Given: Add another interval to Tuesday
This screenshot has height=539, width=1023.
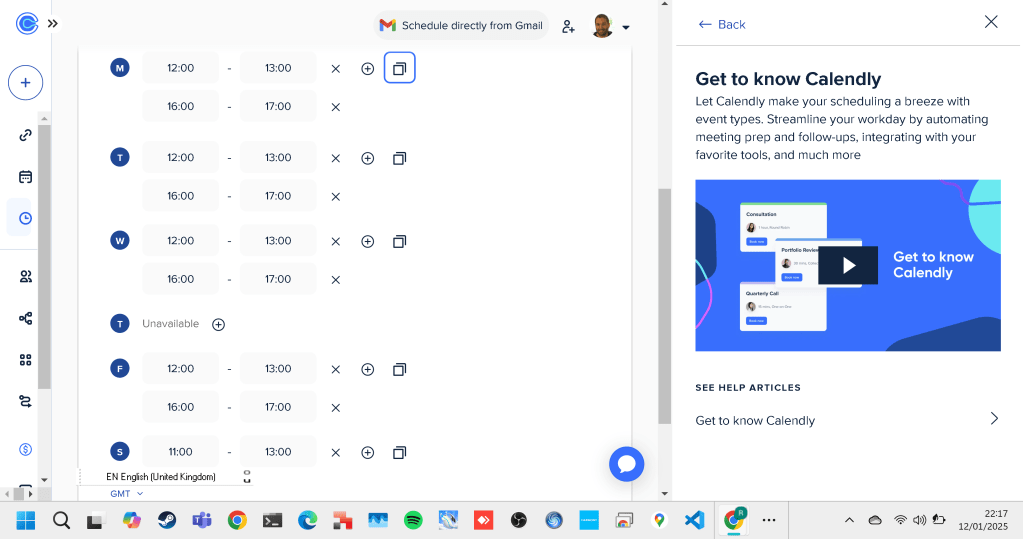Looking at the screenshot, I should [368, 158].
